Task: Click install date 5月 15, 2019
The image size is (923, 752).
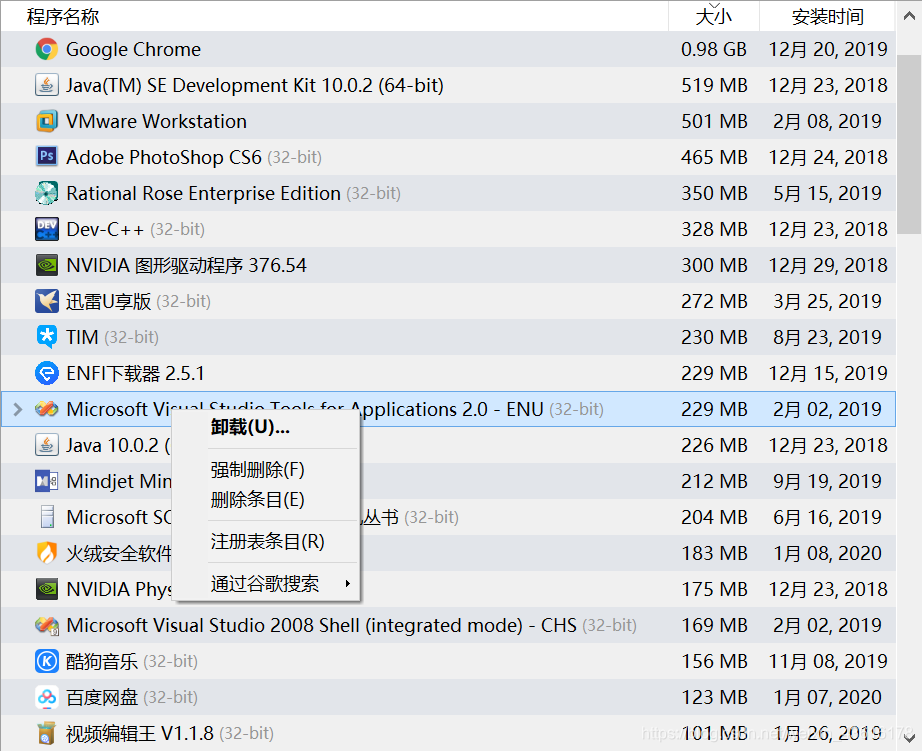Action: [828, 193]
